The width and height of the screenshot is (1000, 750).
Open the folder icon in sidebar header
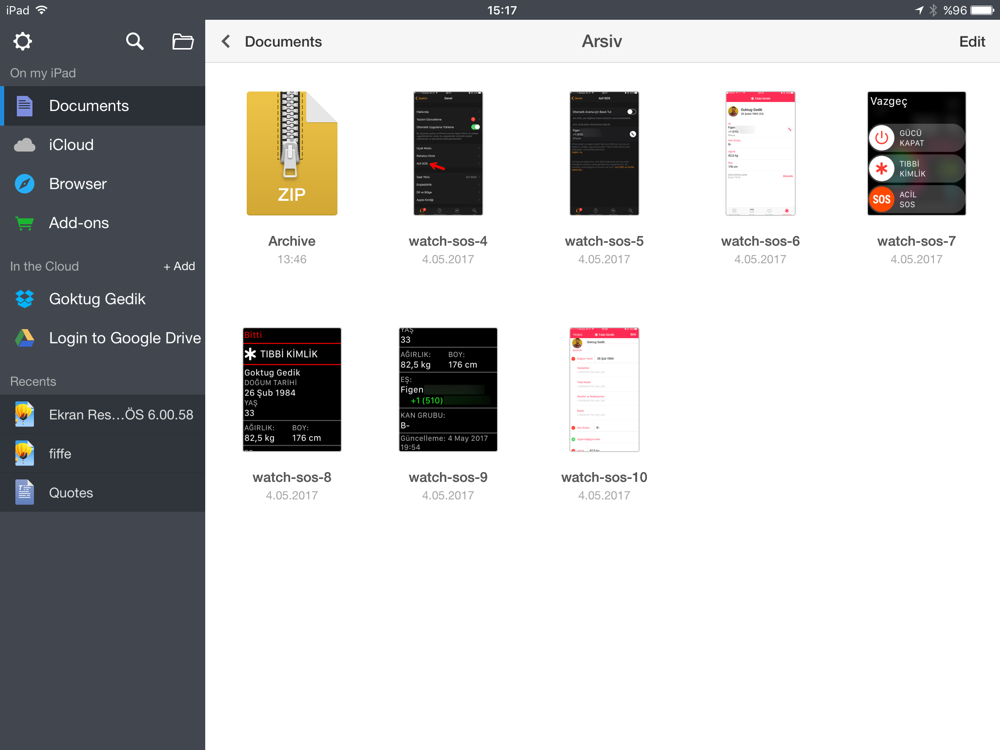(x=183, y=41)
